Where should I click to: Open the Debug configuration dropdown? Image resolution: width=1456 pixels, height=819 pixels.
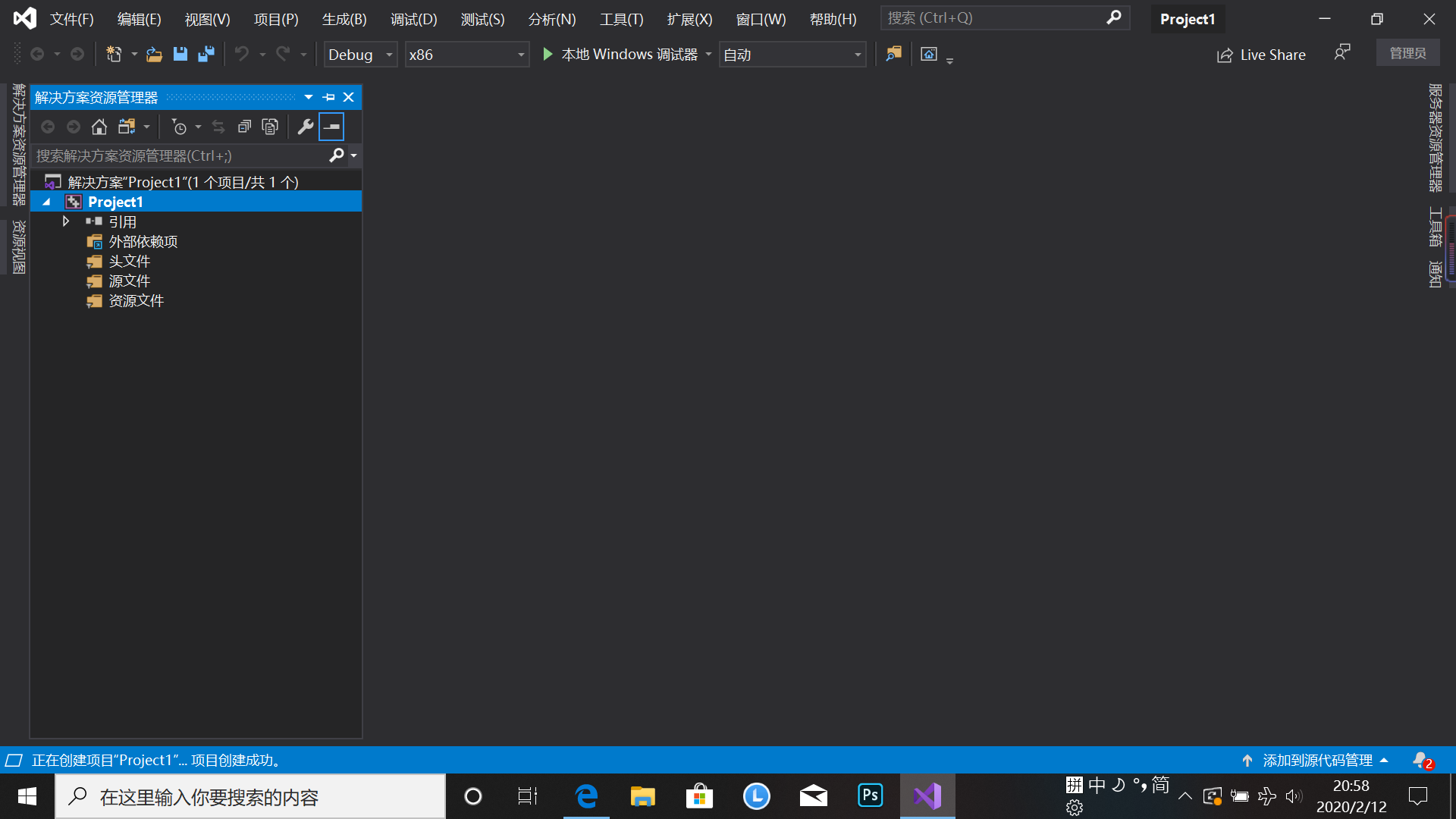click(x=360, y=55)
